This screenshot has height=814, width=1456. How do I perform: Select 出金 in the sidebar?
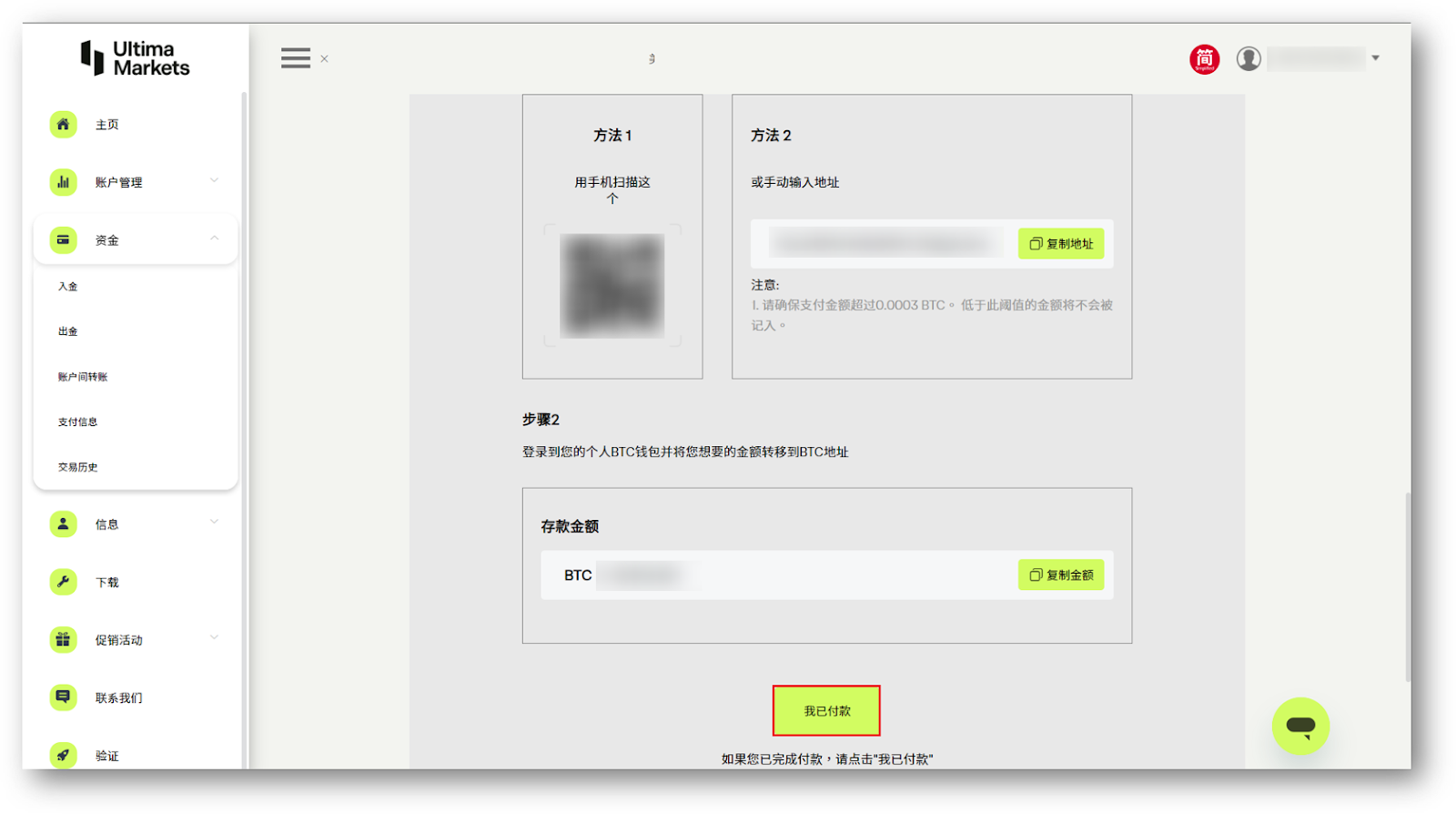tap(68, 331)
